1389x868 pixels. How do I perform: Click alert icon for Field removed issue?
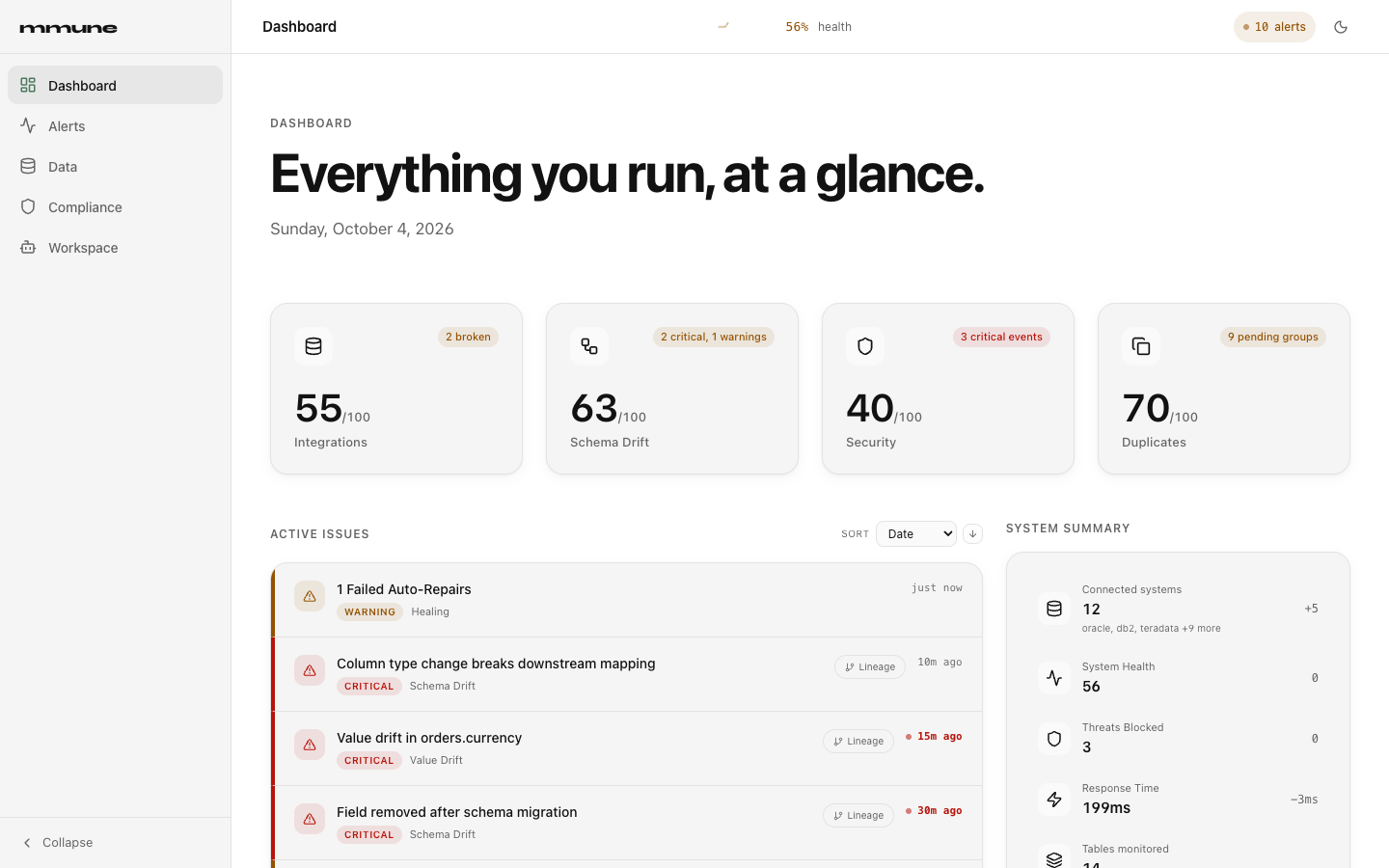[x=310, y=819]
